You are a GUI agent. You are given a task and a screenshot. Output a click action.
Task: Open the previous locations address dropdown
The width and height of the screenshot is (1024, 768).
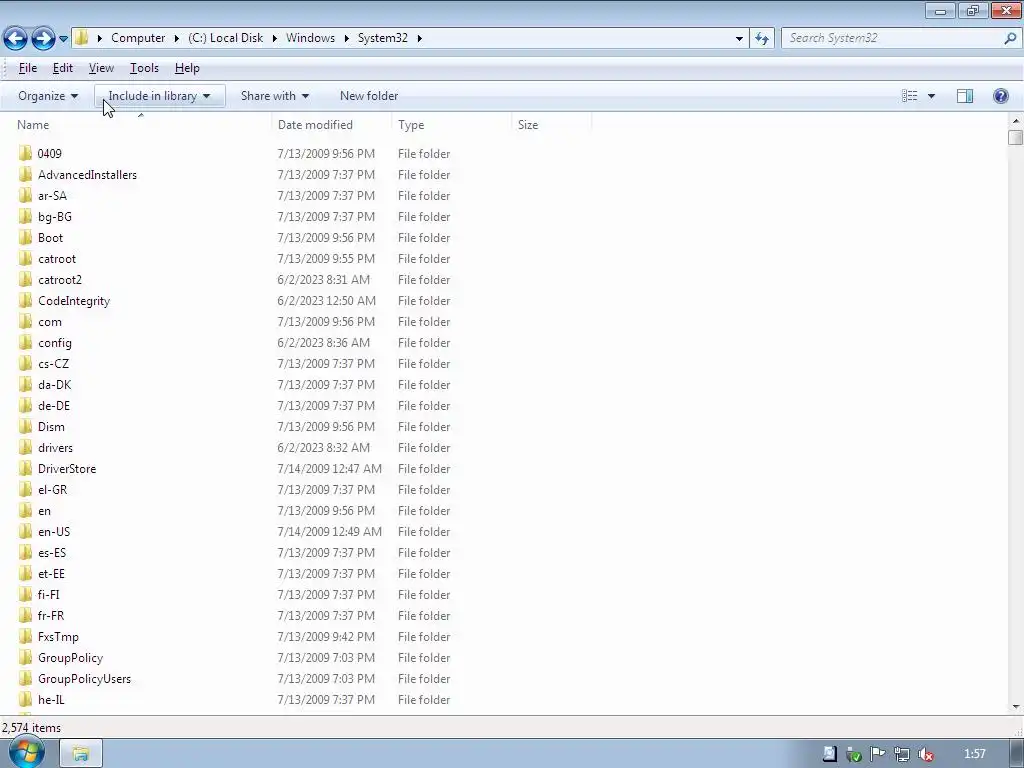coord(739,39)
